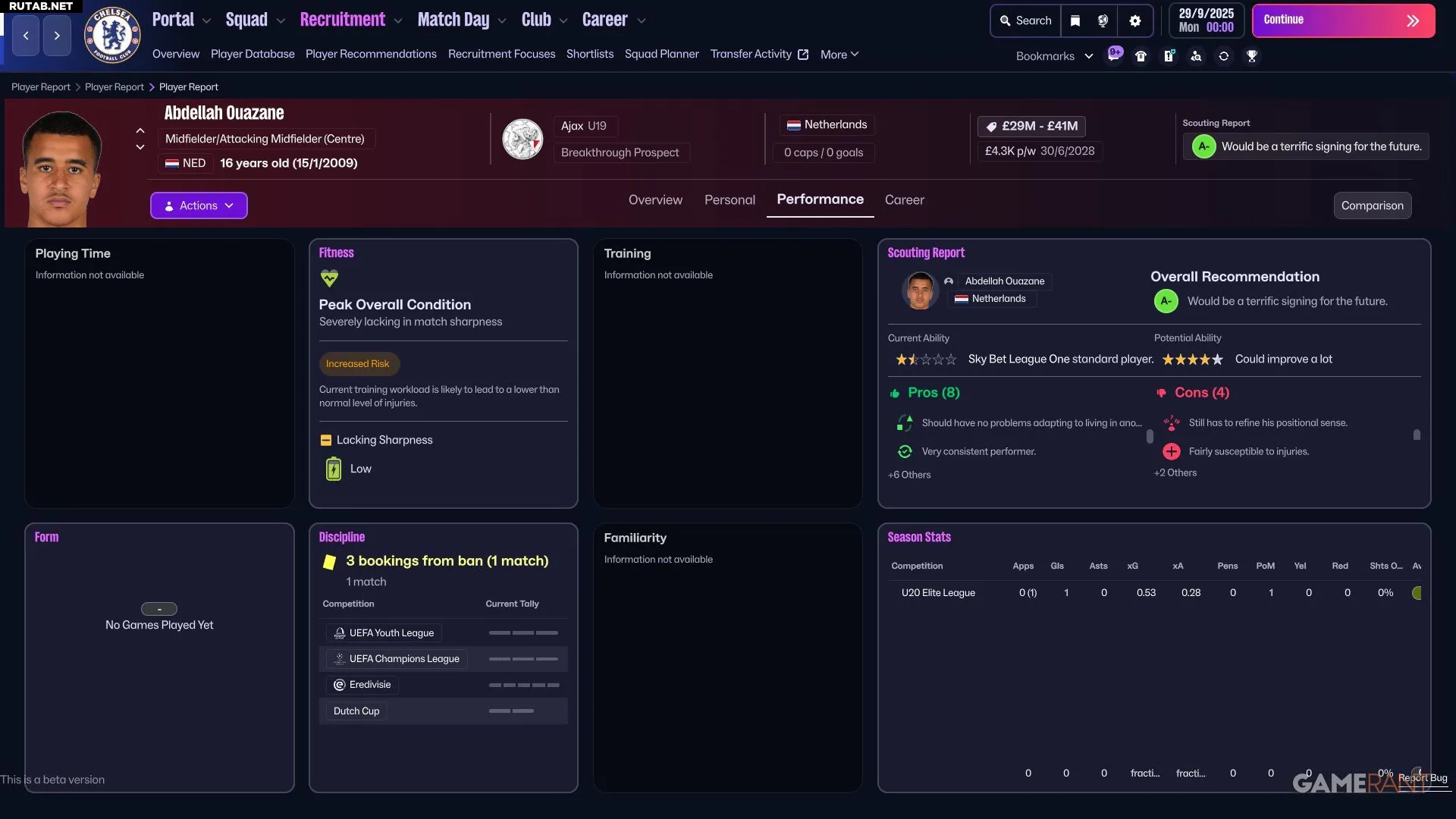Expand the More menu in sub-navigation

[839, 55]
